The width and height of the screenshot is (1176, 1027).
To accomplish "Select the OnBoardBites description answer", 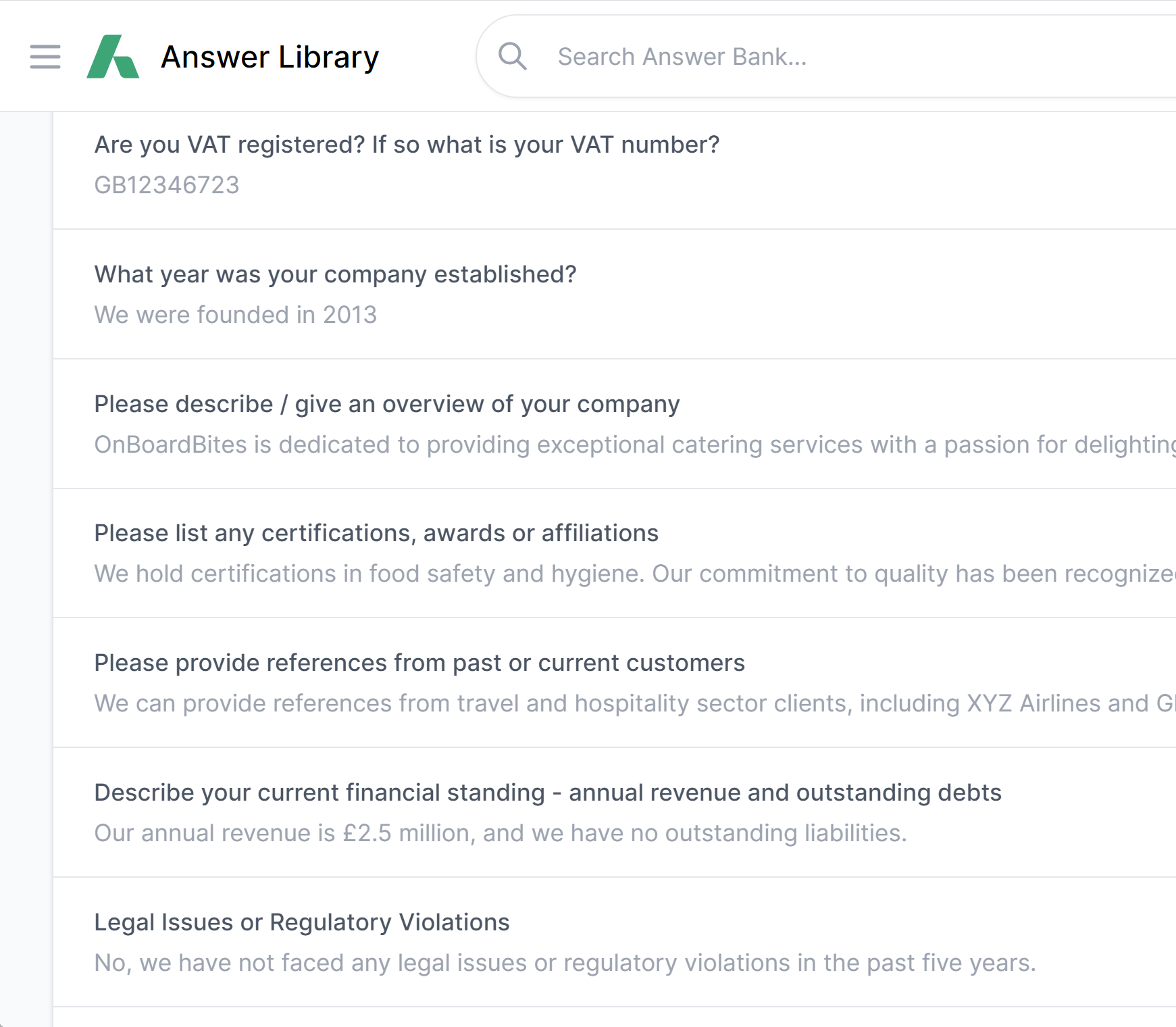I will 608,445.
